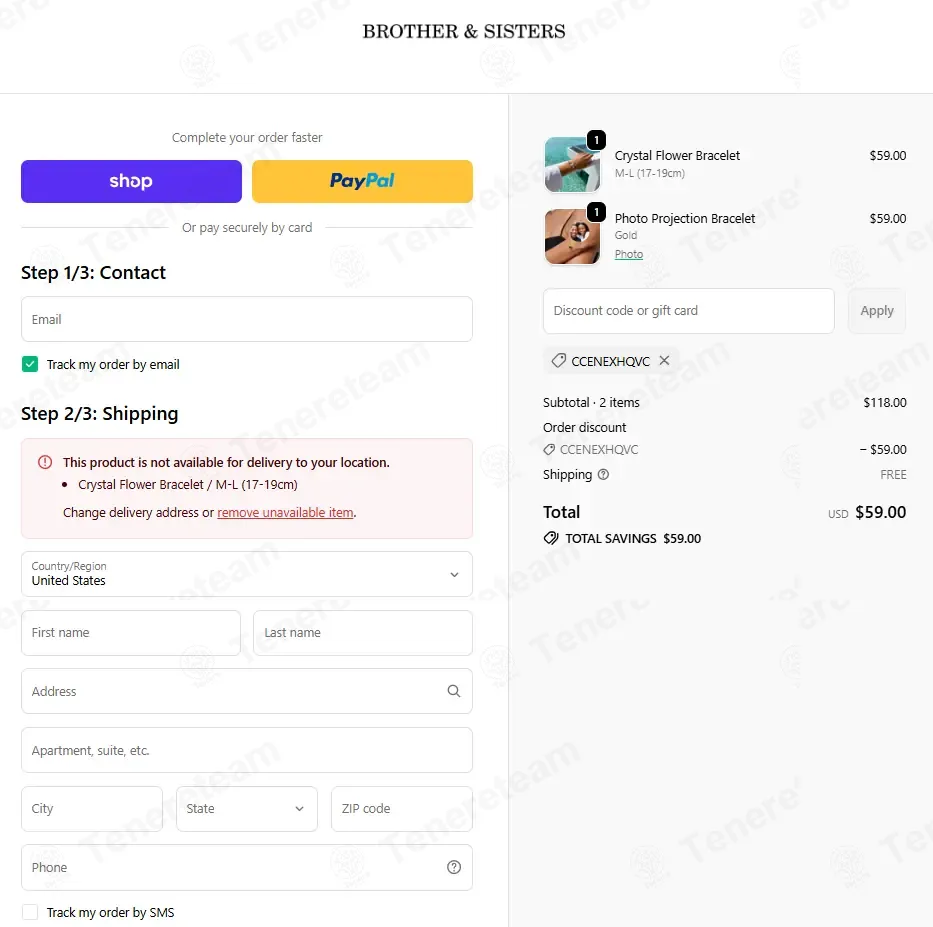Click the error alert icon in the warning

pos(45,462)
